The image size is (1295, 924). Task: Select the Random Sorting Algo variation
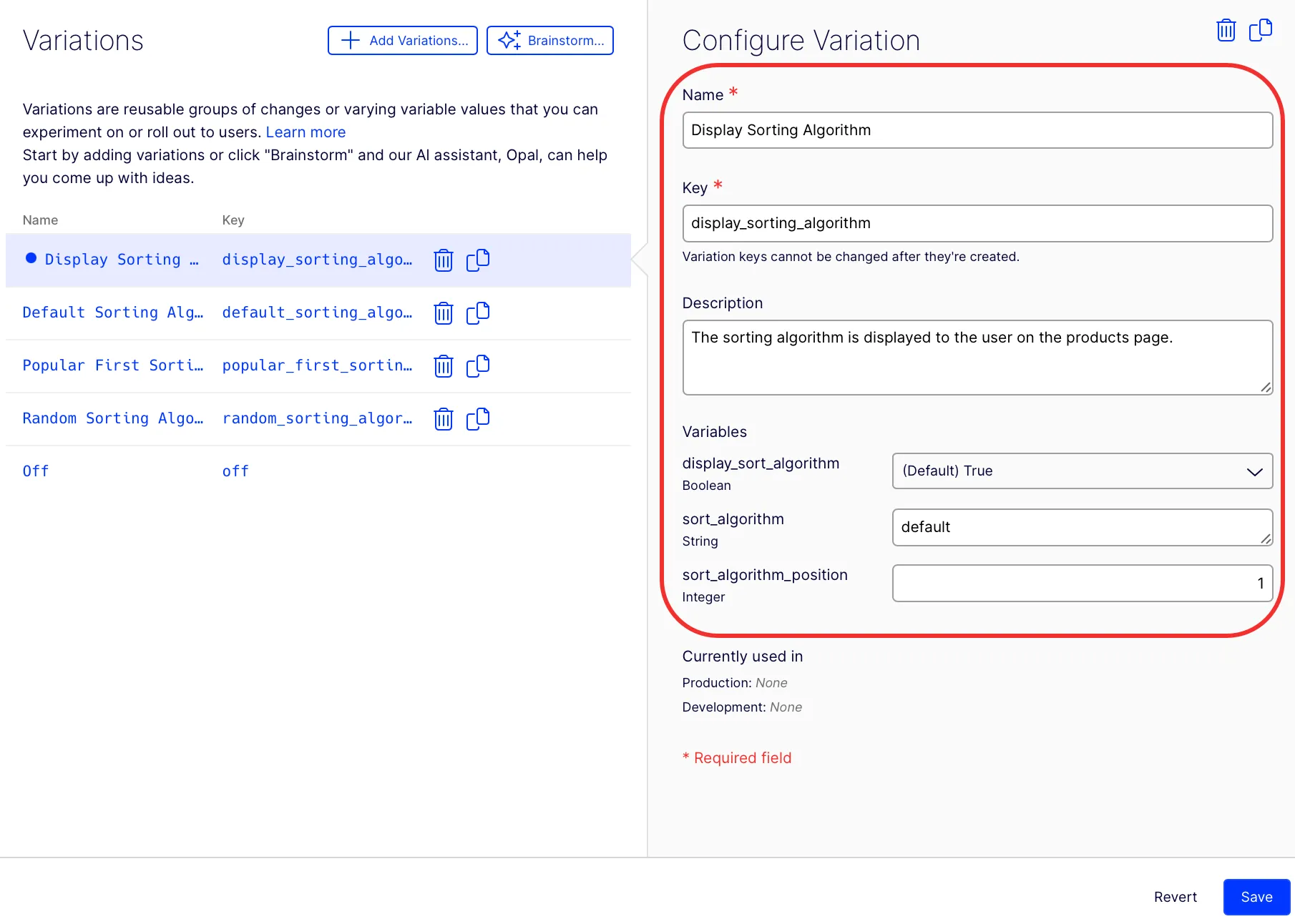113,418
